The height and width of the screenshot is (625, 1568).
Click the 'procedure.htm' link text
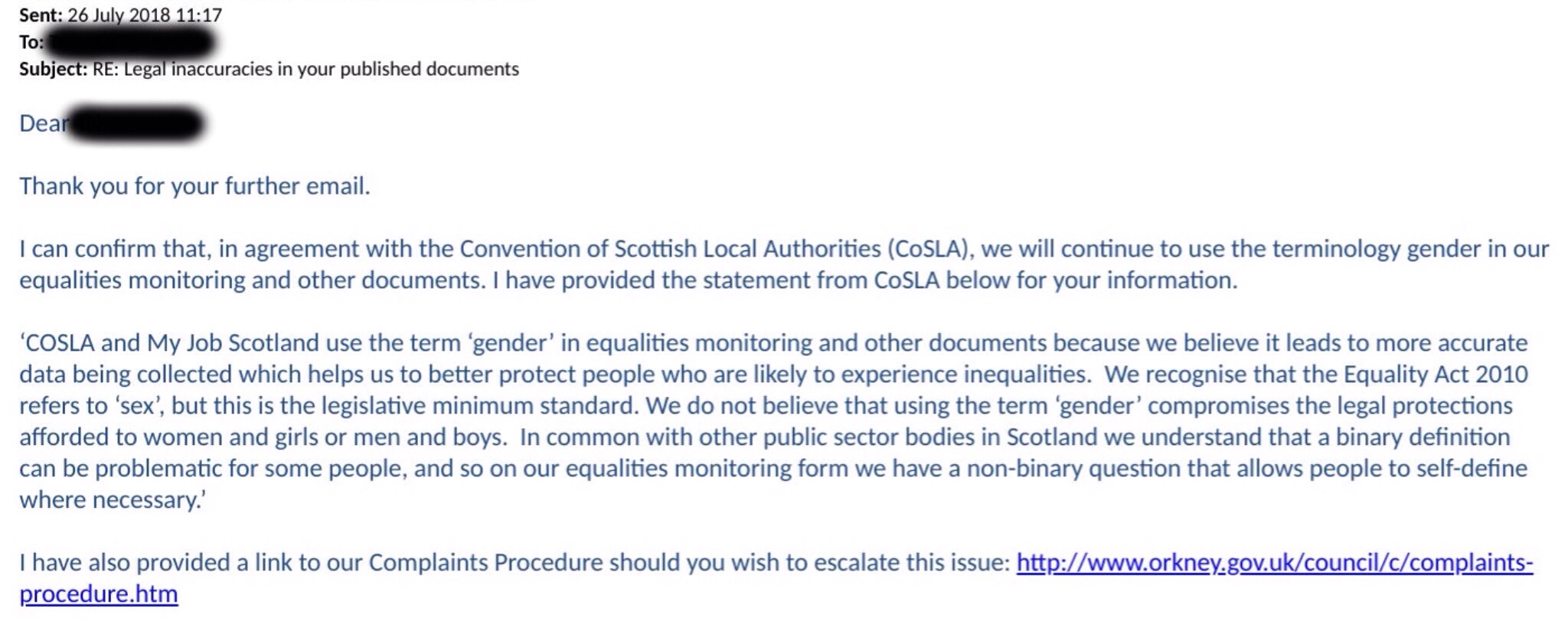coord(99,594)
